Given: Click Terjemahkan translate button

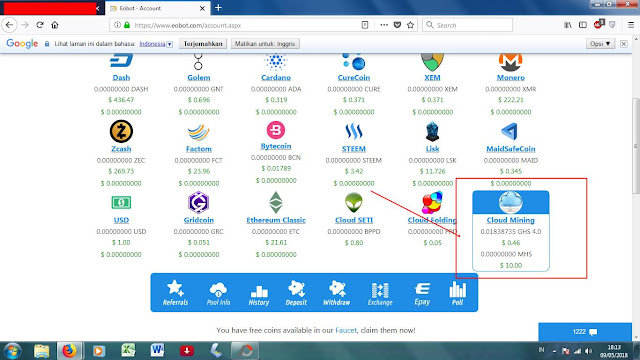Looking at the screenshot, I should tap(203, 44).
